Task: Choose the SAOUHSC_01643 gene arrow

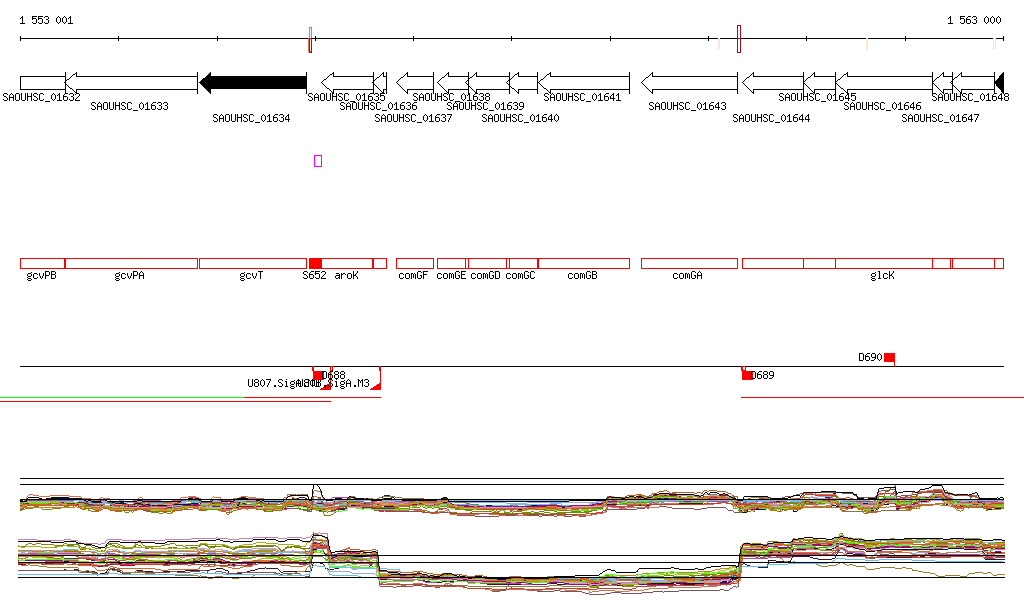Action: pos(689,83)
